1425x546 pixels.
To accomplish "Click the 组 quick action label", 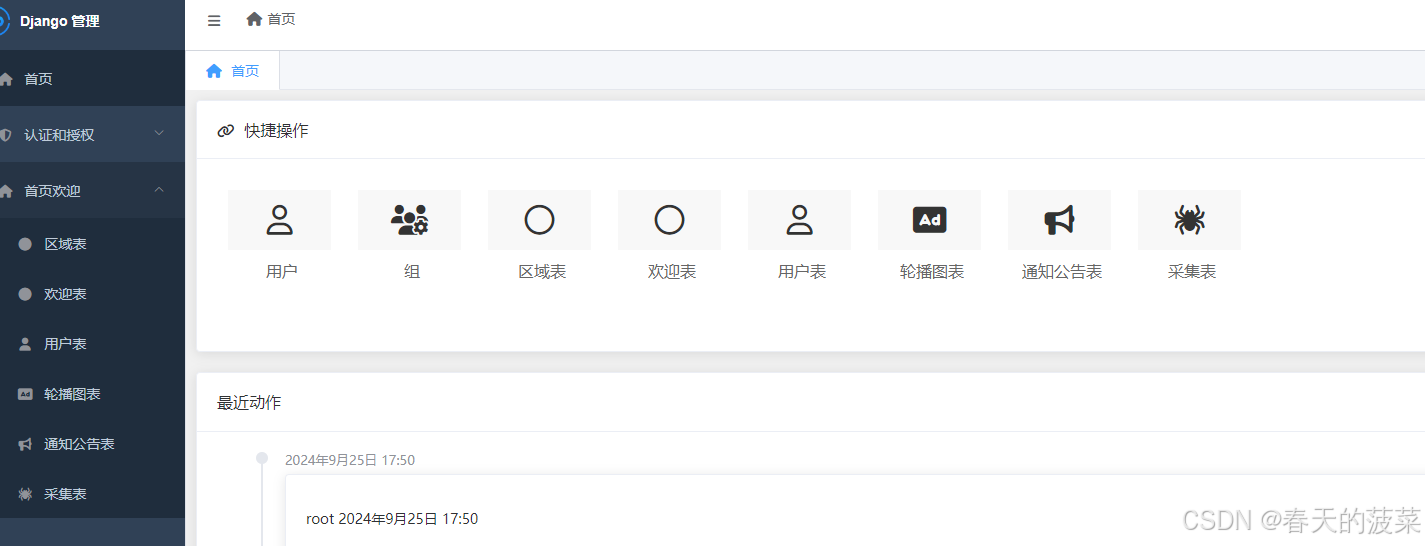I will click(412, 272).
